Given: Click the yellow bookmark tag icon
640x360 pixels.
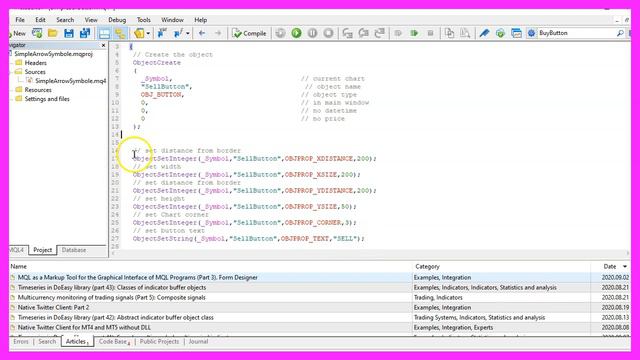Looking at the screenshot, I should pyautogui.click(x=139, y=33).
